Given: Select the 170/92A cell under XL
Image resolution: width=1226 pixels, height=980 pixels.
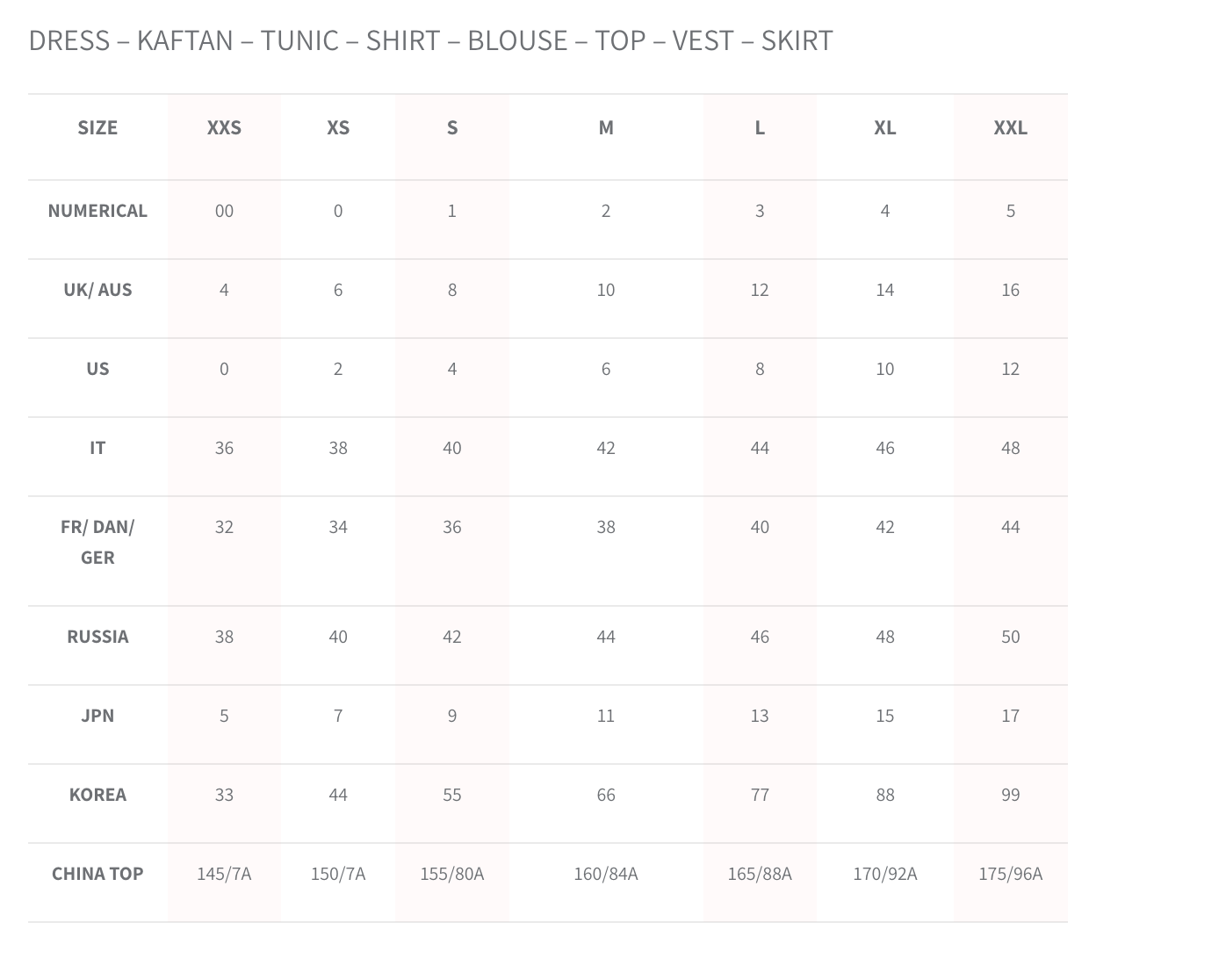Looking at the screenshot, I should (x=885, y=874).
